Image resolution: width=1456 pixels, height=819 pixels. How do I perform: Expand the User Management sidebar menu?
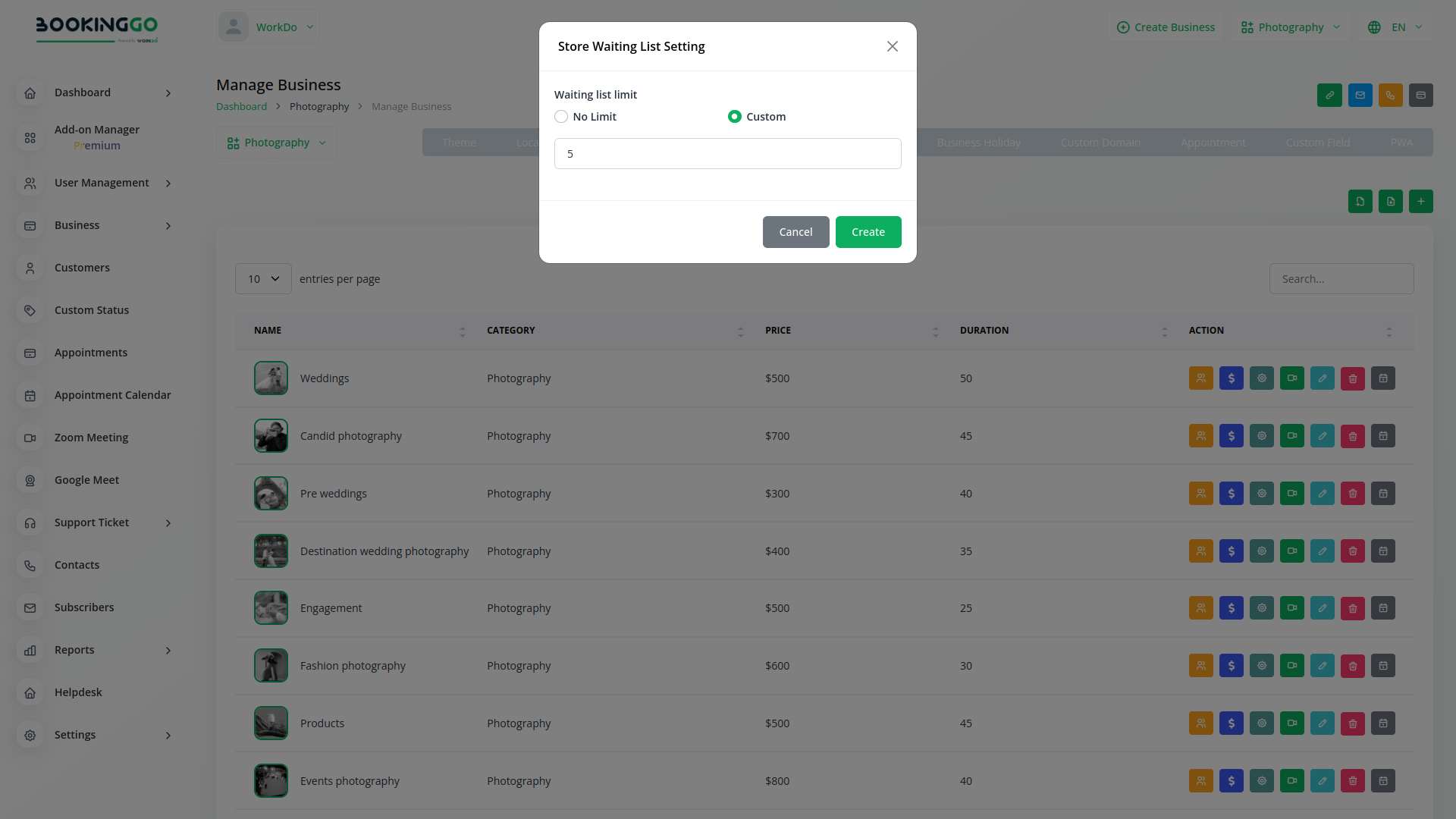102,183
